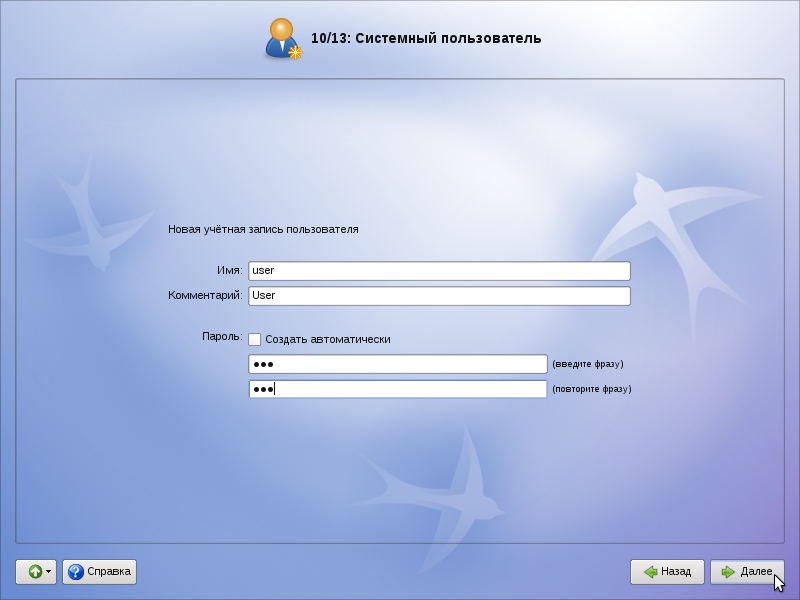Click the "Имя:" label
Viewport: 800px width, 600px height.
pyautogui.click(x=229, y=270)
